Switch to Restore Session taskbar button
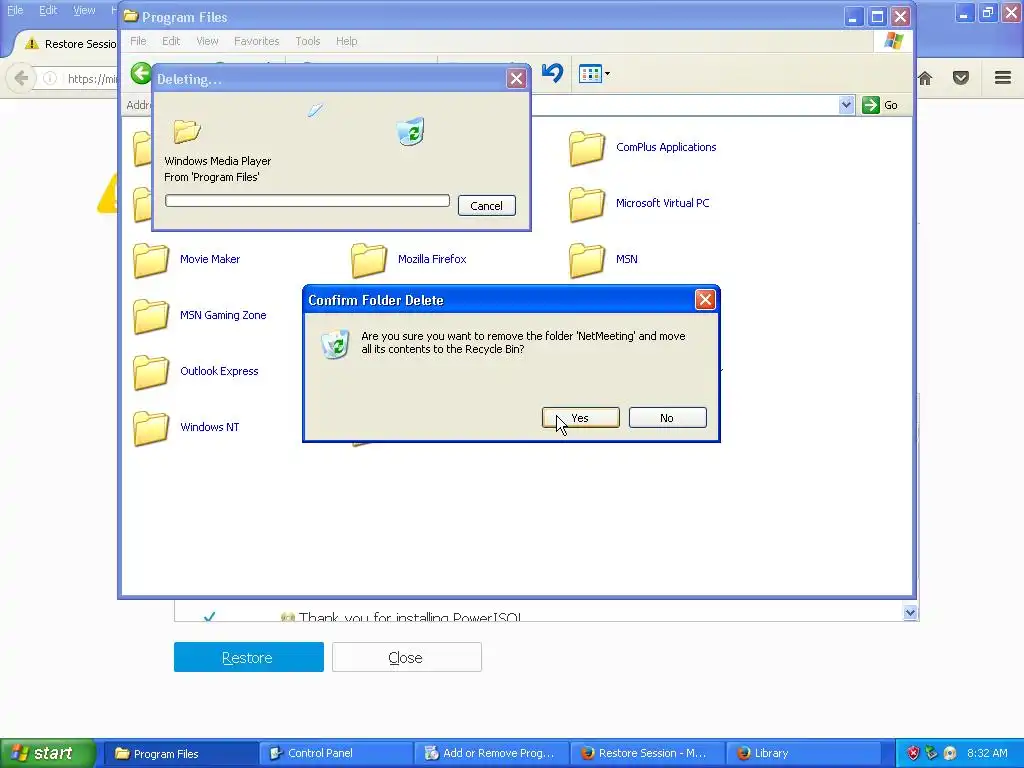Image resolution: width=1024 pixels, height=768 pixels. click(647, 754)
